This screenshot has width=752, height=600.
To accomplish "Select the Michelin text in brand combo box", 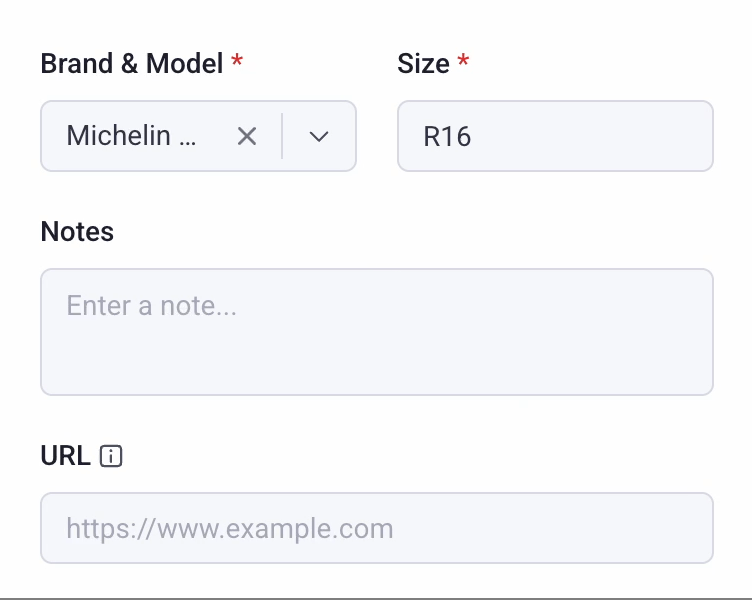I will click(118, 135).
